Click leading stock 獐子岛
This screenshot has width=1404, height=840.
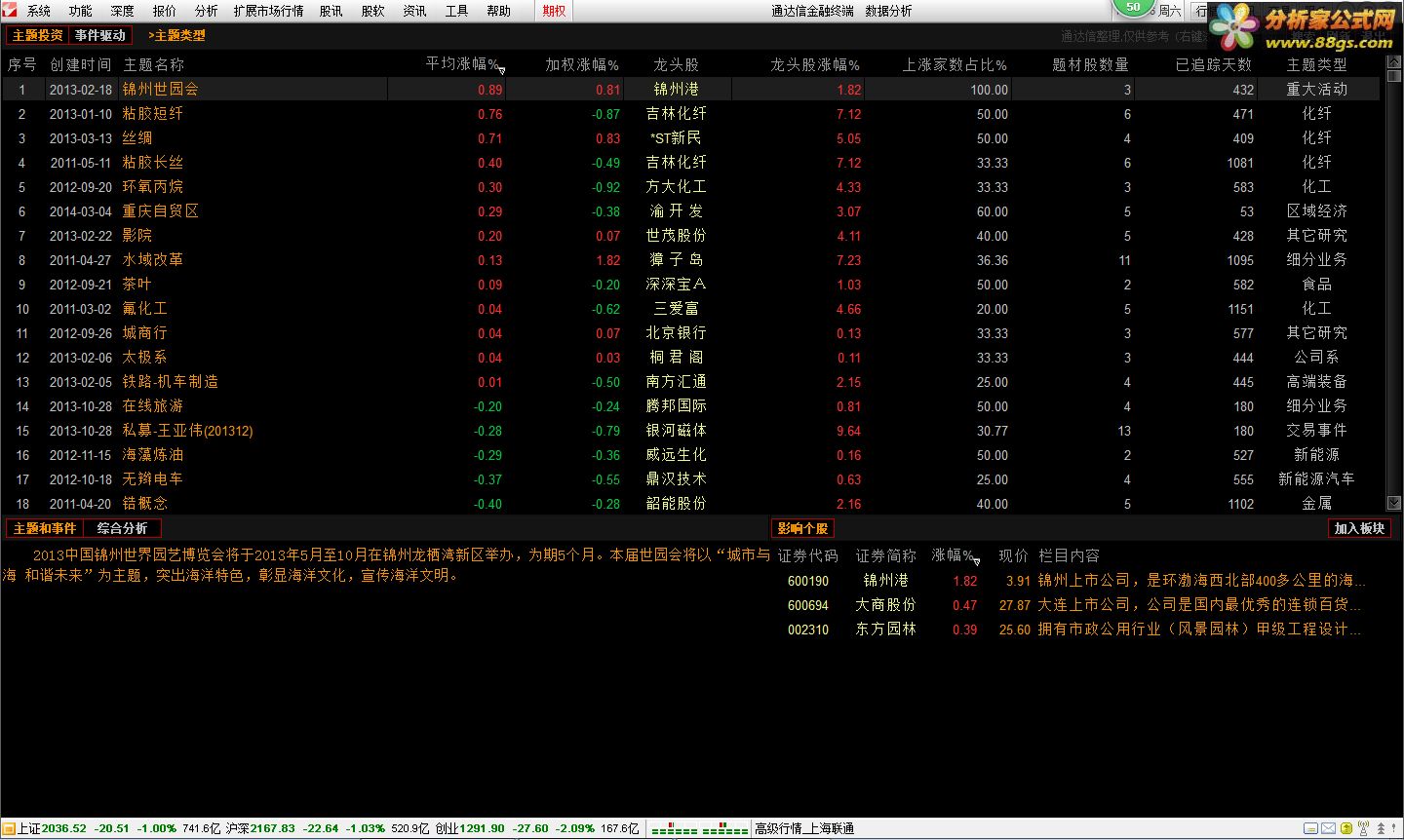677,260
